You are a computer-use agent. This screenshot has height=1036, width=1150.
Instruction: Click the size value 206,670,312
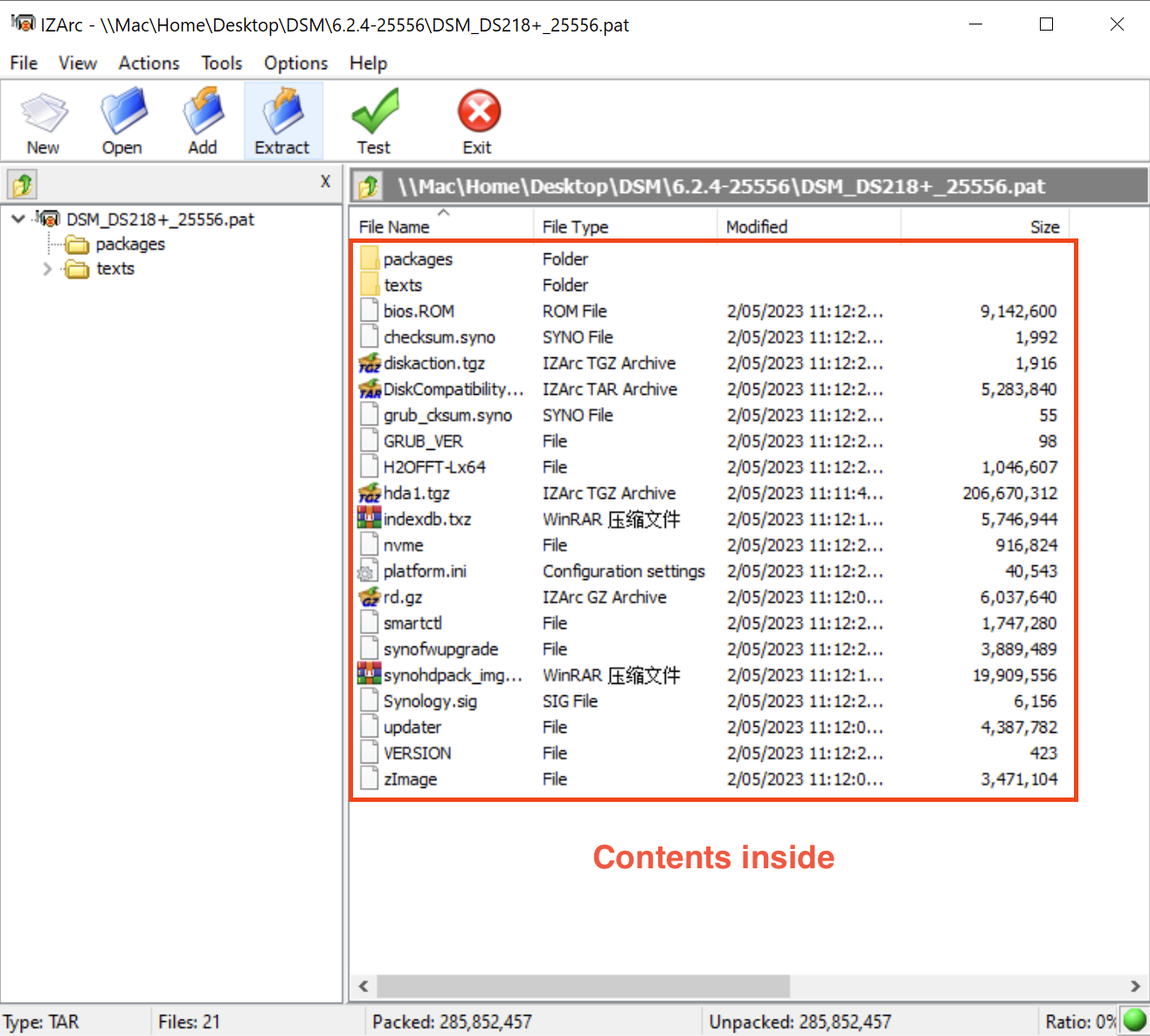click(1009, 493)
